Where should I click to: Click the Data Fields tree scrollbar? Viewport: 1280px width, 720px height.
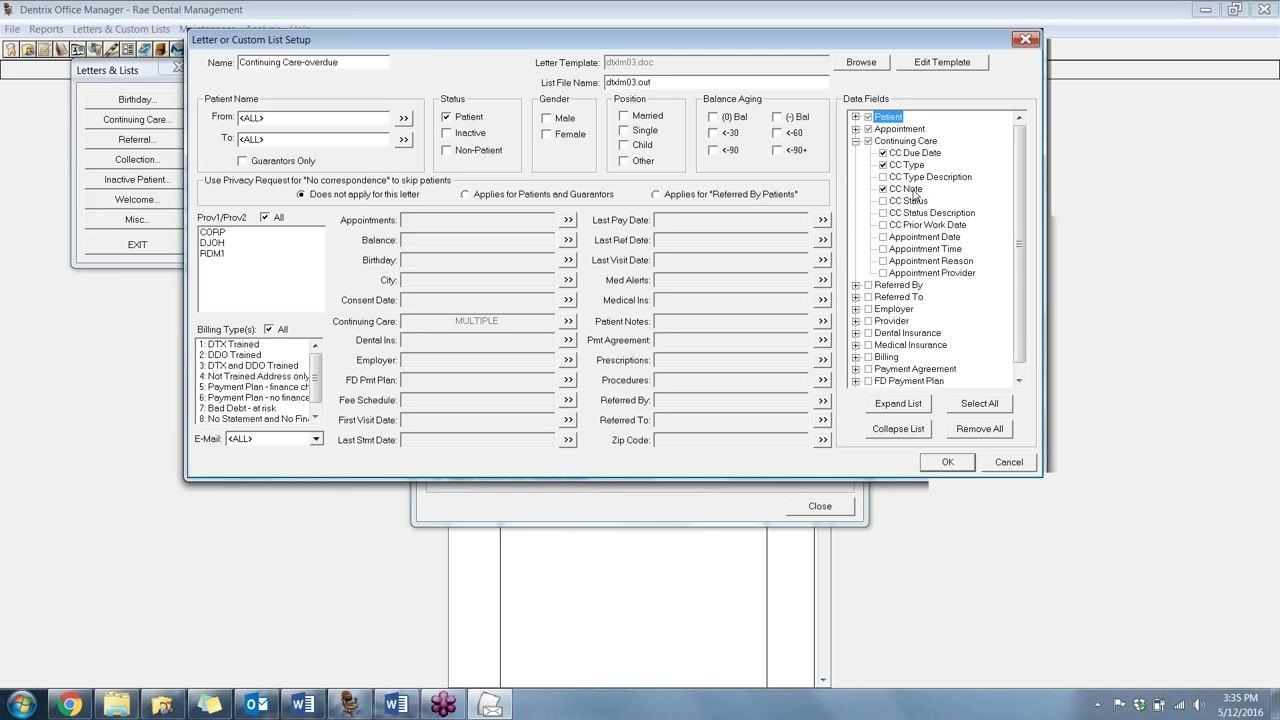1019,249
